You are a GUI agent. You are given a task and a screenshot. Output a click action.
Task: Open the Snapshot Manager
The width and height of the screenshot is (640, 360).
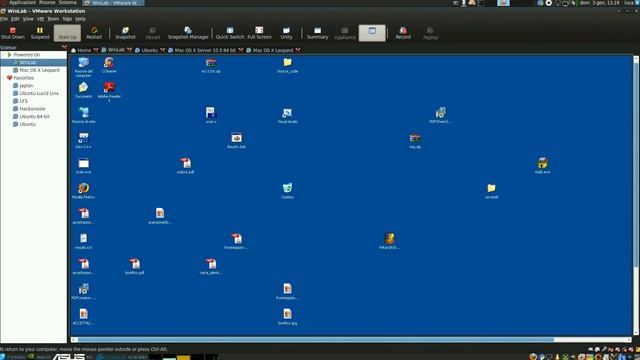point(188,33)
